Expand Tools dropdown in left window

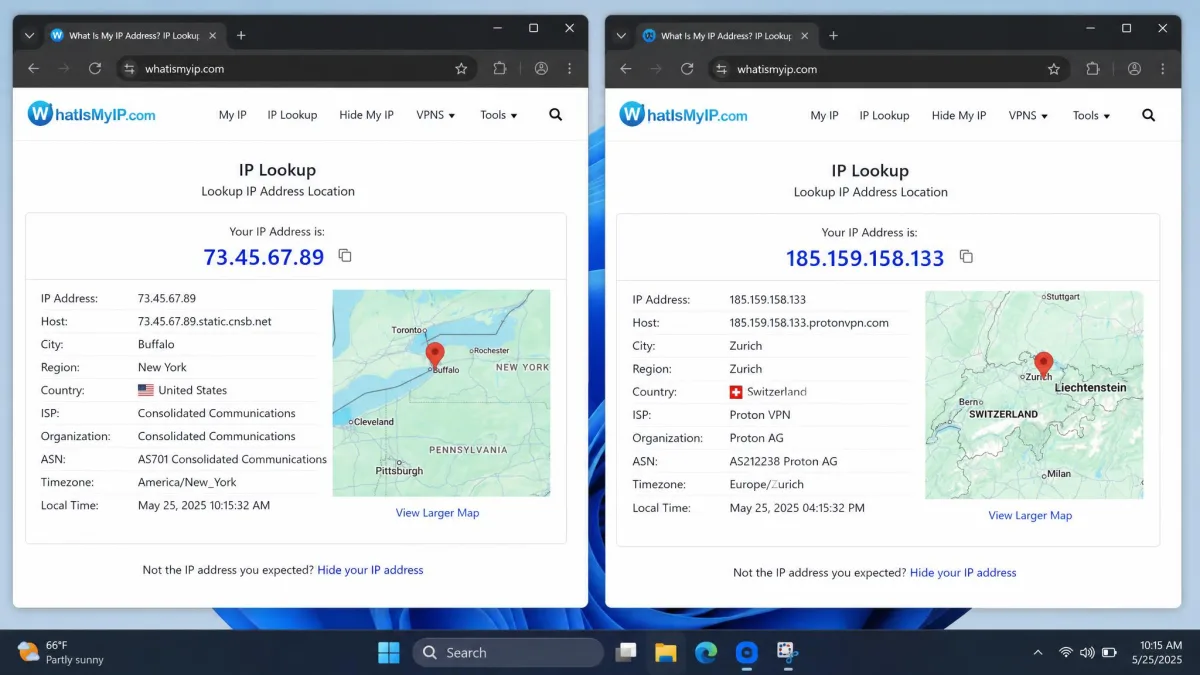click(x=499, y=115)
